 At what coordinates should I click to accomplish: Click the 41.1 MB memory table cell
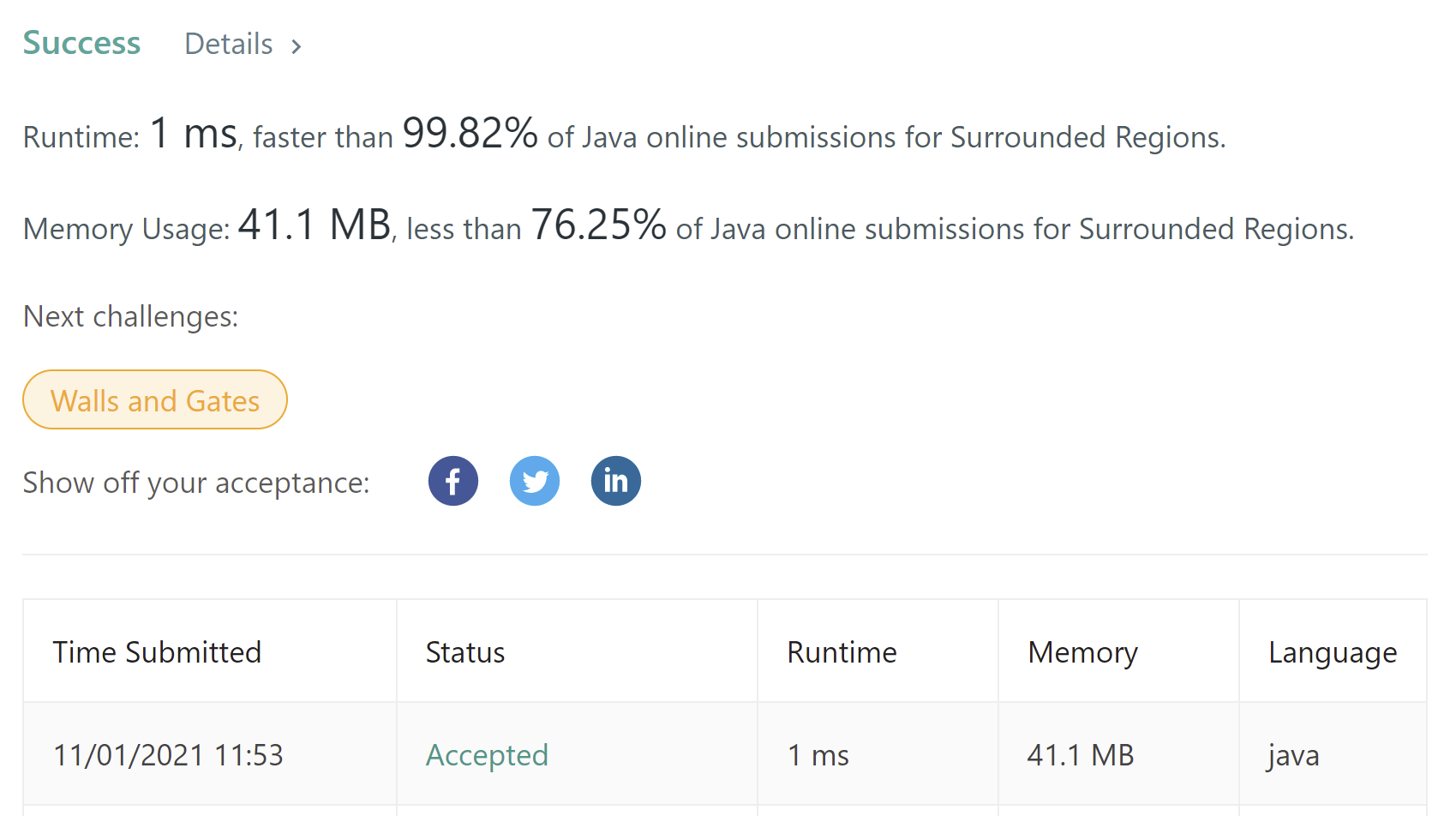point(1080,755)
